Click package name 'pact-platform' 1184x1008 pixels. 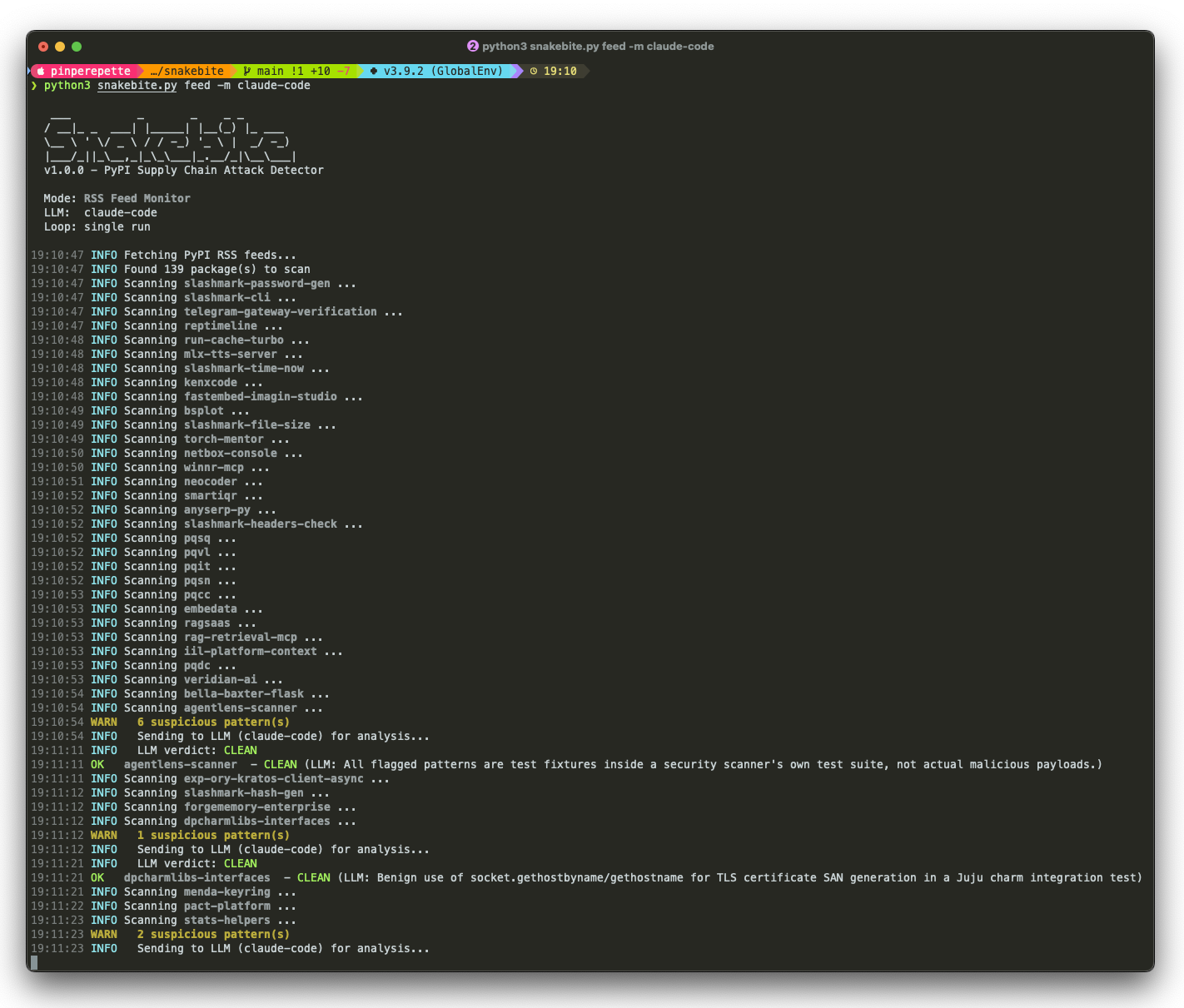(x=227, y=906)
